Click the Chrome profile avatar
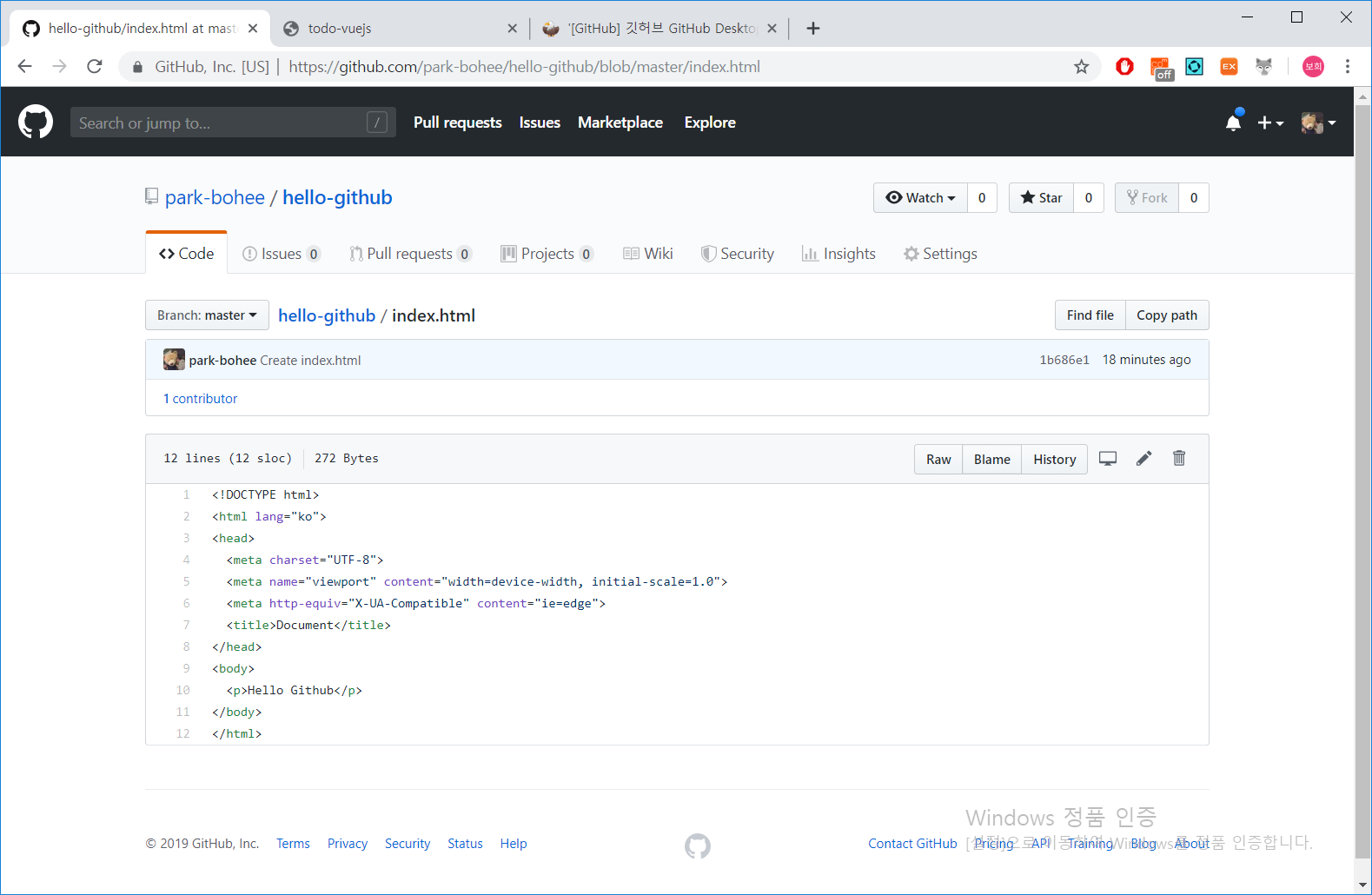The height and width of the screenshot is (895, 1372). tap(1313, 67)
